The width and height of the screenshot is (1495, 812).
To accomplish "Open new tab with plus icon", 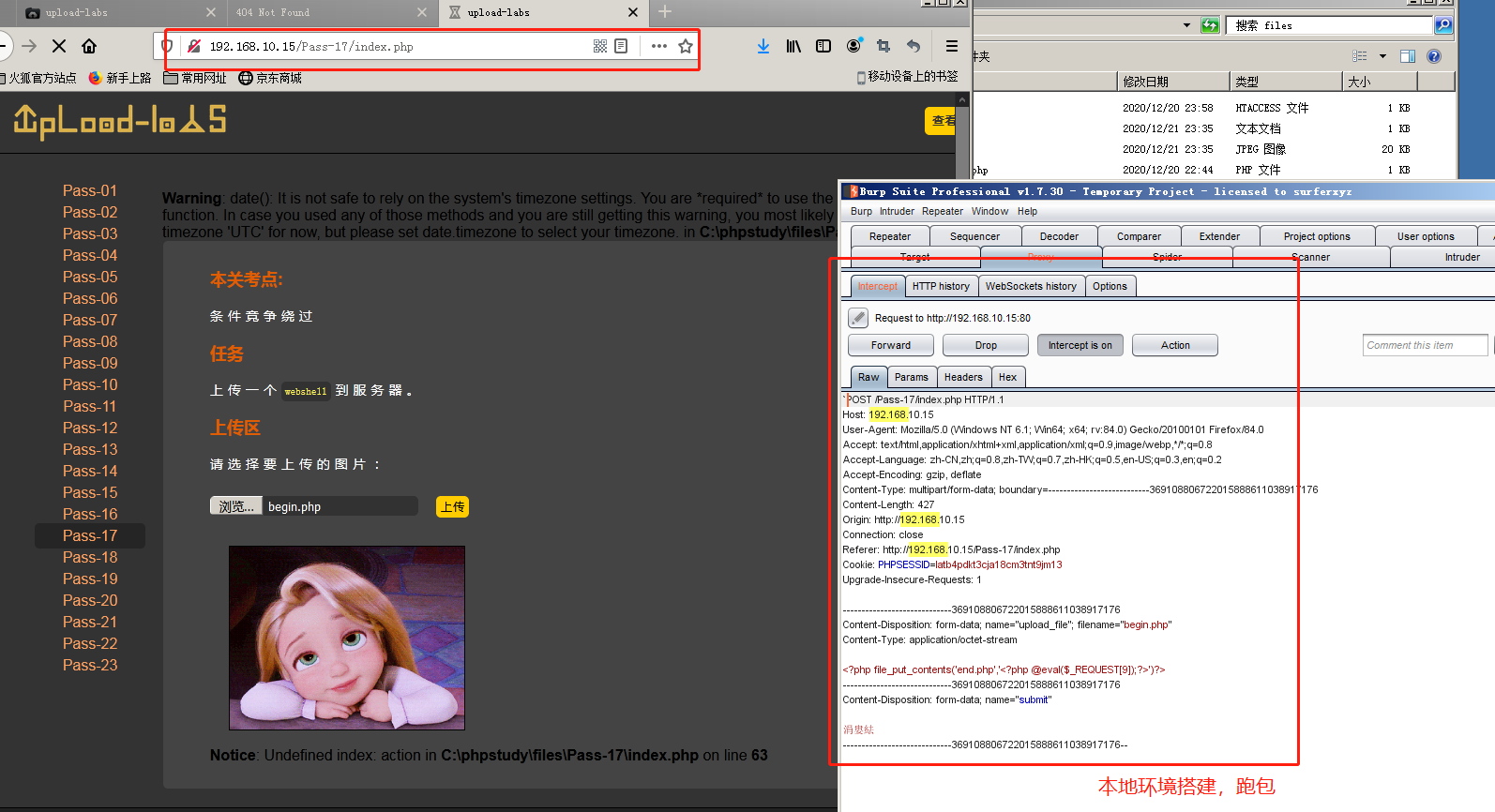I will pos(665,11).
